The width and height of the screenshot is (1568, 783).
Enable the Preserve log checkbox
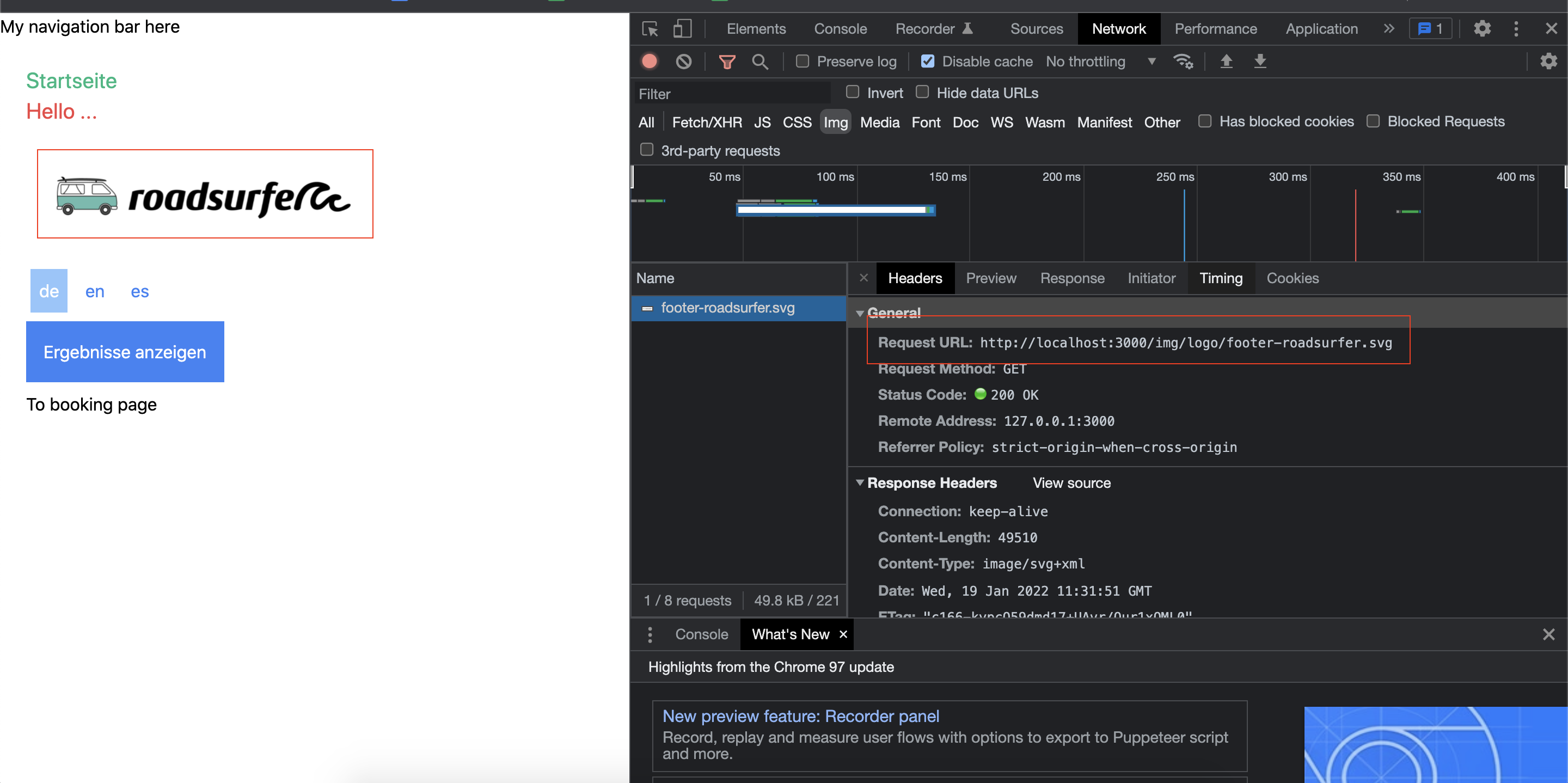[x=801, y=61]
